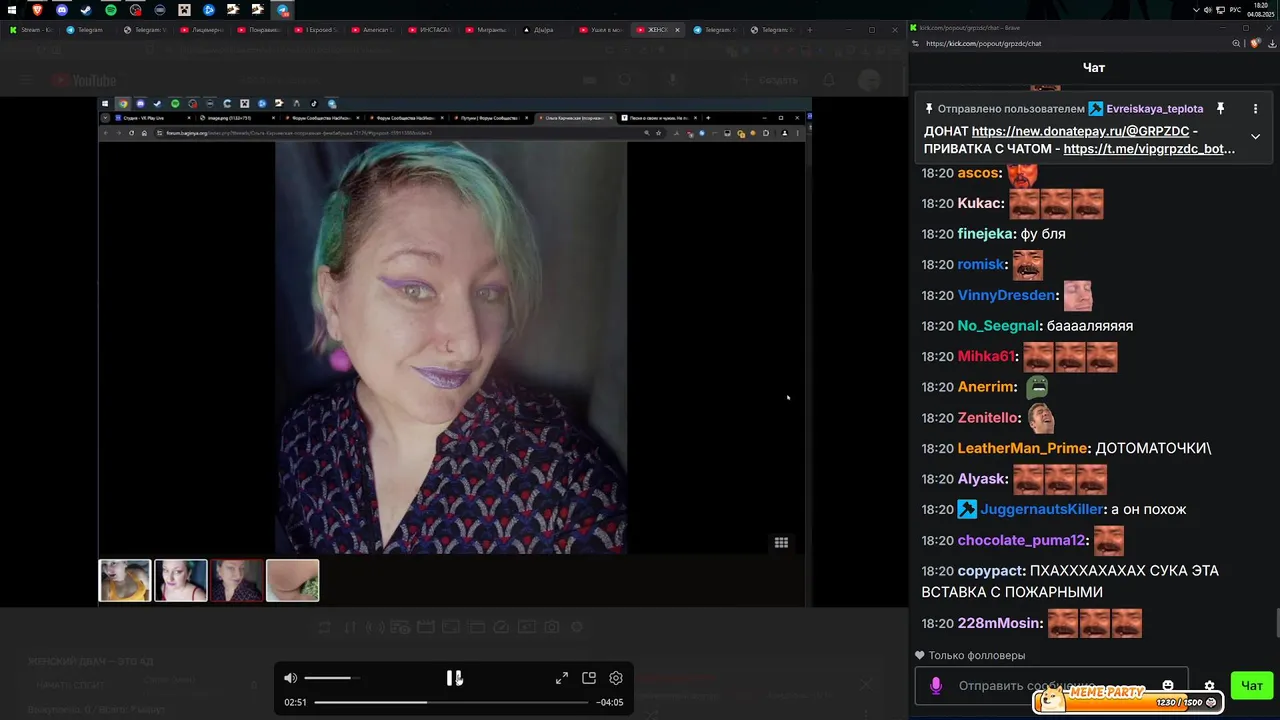Show hidden system tray icons chevron
The height and width of the screenshot is (720, 1280).
point(1197,10)
